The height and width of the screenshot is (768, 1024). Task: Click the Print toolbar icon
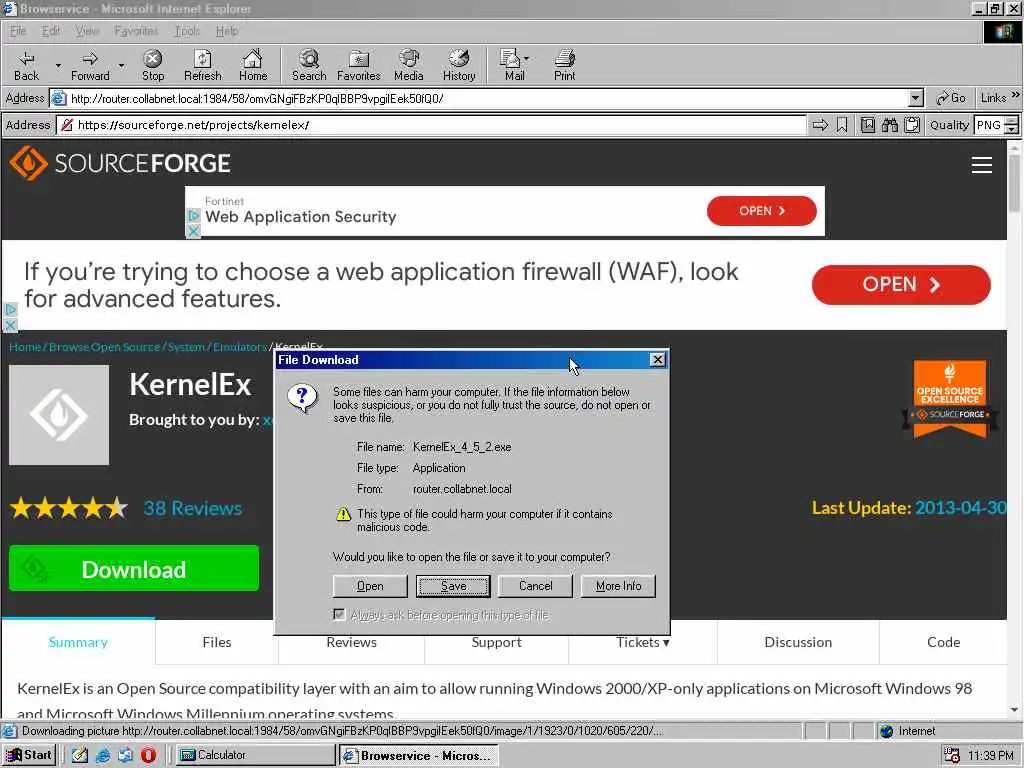pos(564,65)
